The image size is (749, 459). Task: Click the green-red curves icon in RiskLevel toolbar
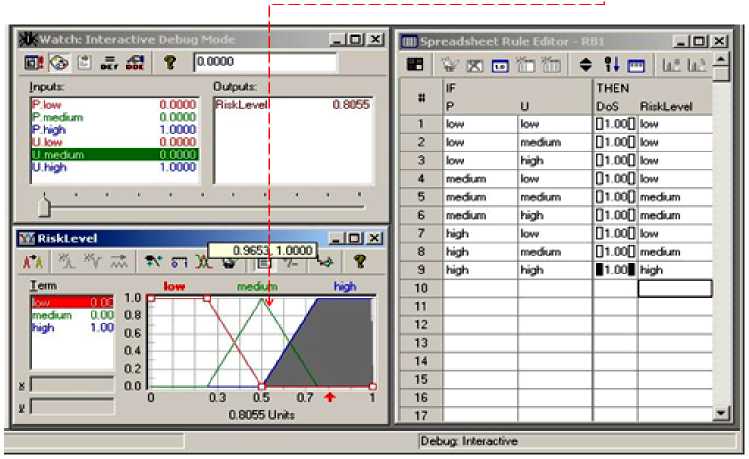pyautogui.click(x=203, y=262)
